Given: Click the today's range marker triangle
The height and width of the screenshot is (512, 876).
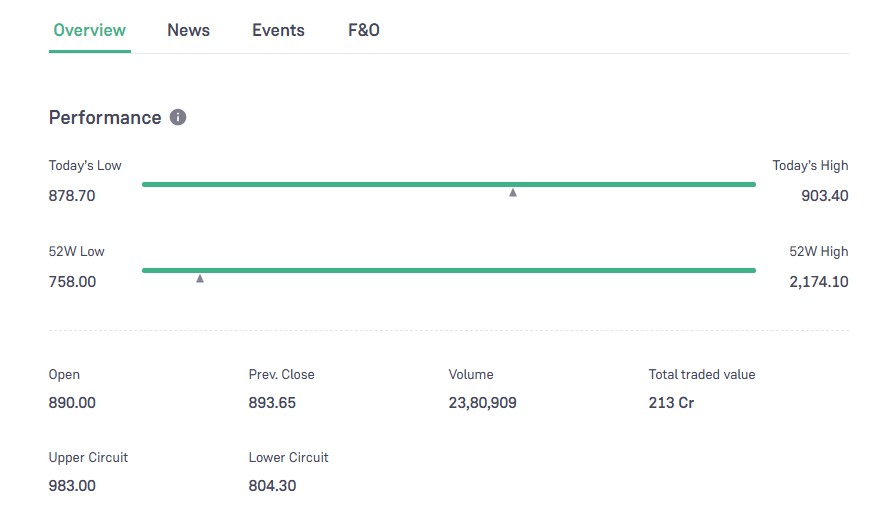Looking at the screenshot, I should point(513,193).
